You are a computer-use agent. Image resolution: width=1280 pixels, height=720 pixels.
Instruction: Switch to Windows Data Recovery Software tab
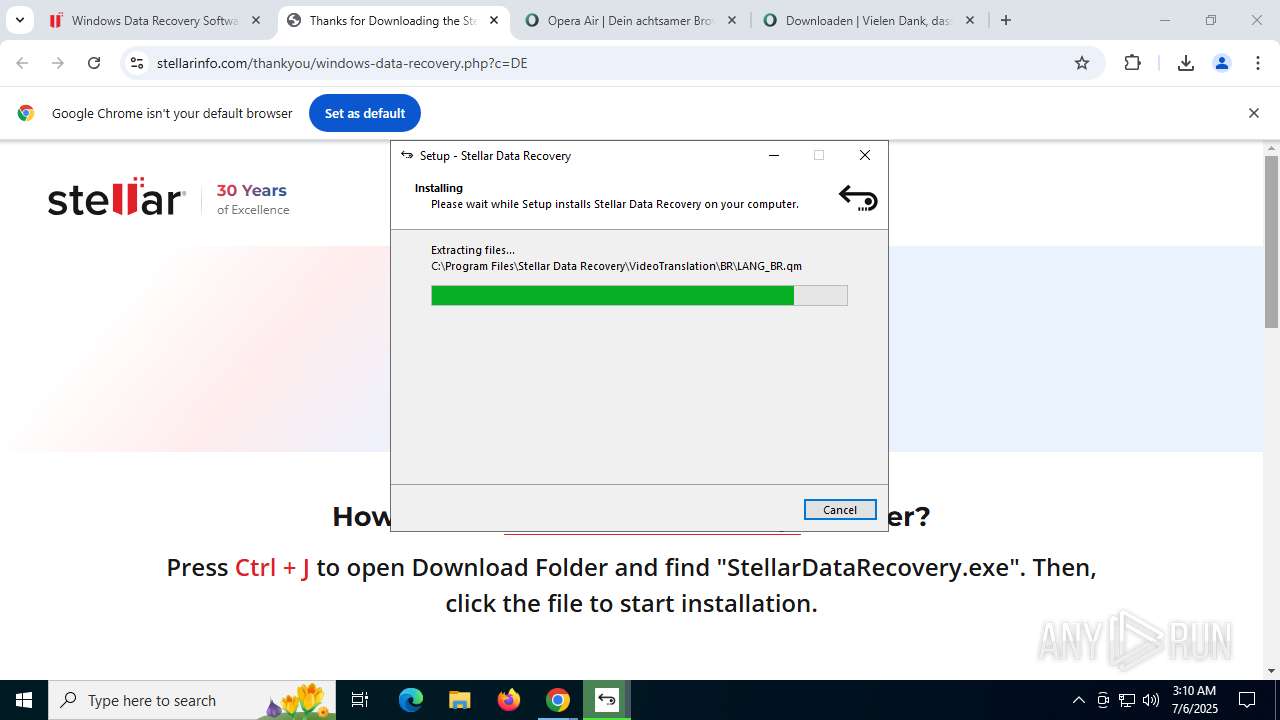tap(155, 20)
